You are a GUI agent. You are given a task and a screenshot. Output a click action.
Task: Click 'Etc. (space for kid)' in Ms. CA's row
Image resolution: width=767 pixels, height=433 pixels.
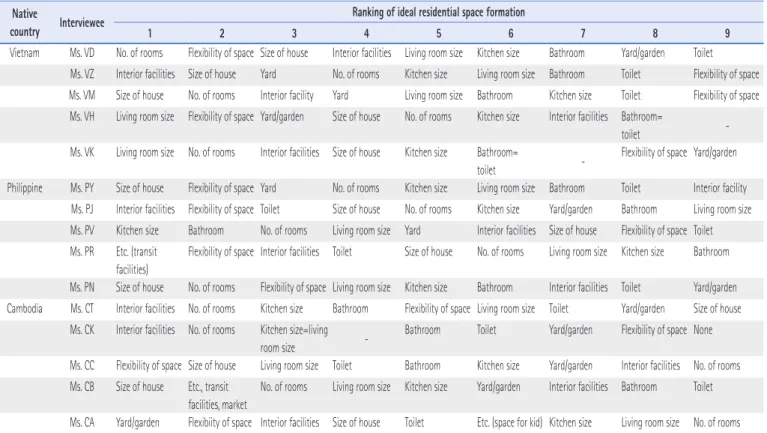(x=510, y=422)
